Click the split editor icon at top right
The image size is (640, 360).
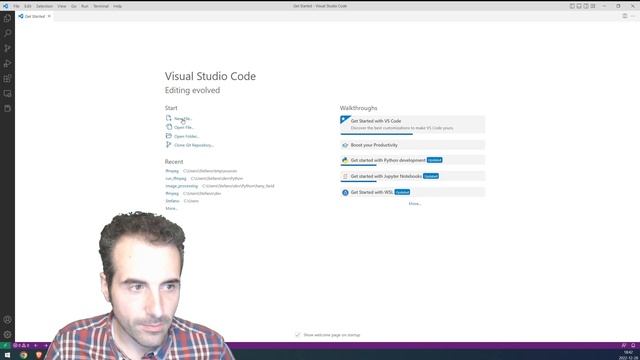tap(624, 16)
